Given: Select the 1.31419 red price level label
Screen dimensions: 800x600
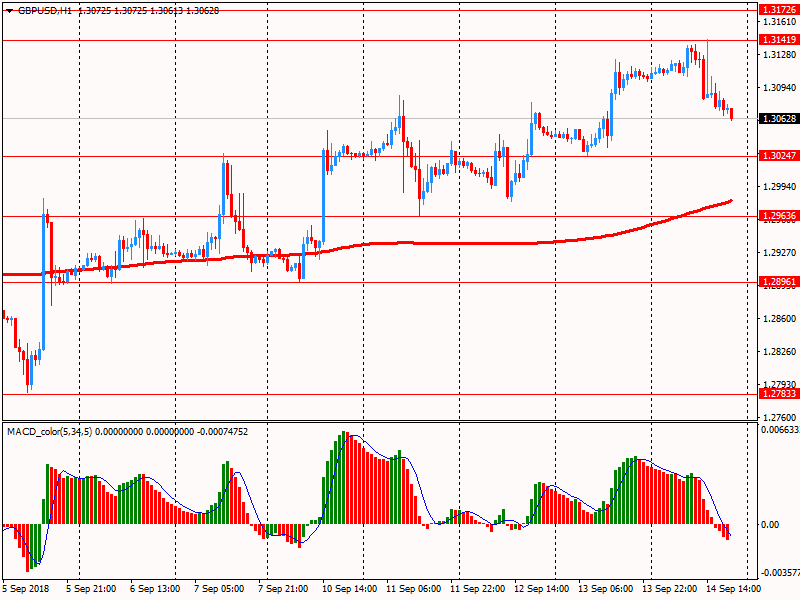Looking at the screenshot, I should pyautogui.click(x=779, y=40).
